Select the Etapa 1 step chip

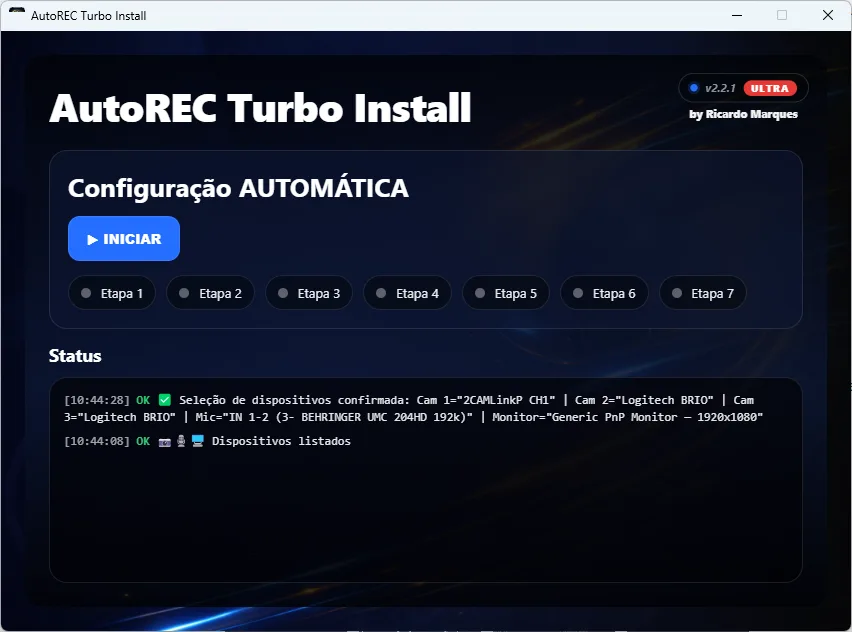coord(112,293)
